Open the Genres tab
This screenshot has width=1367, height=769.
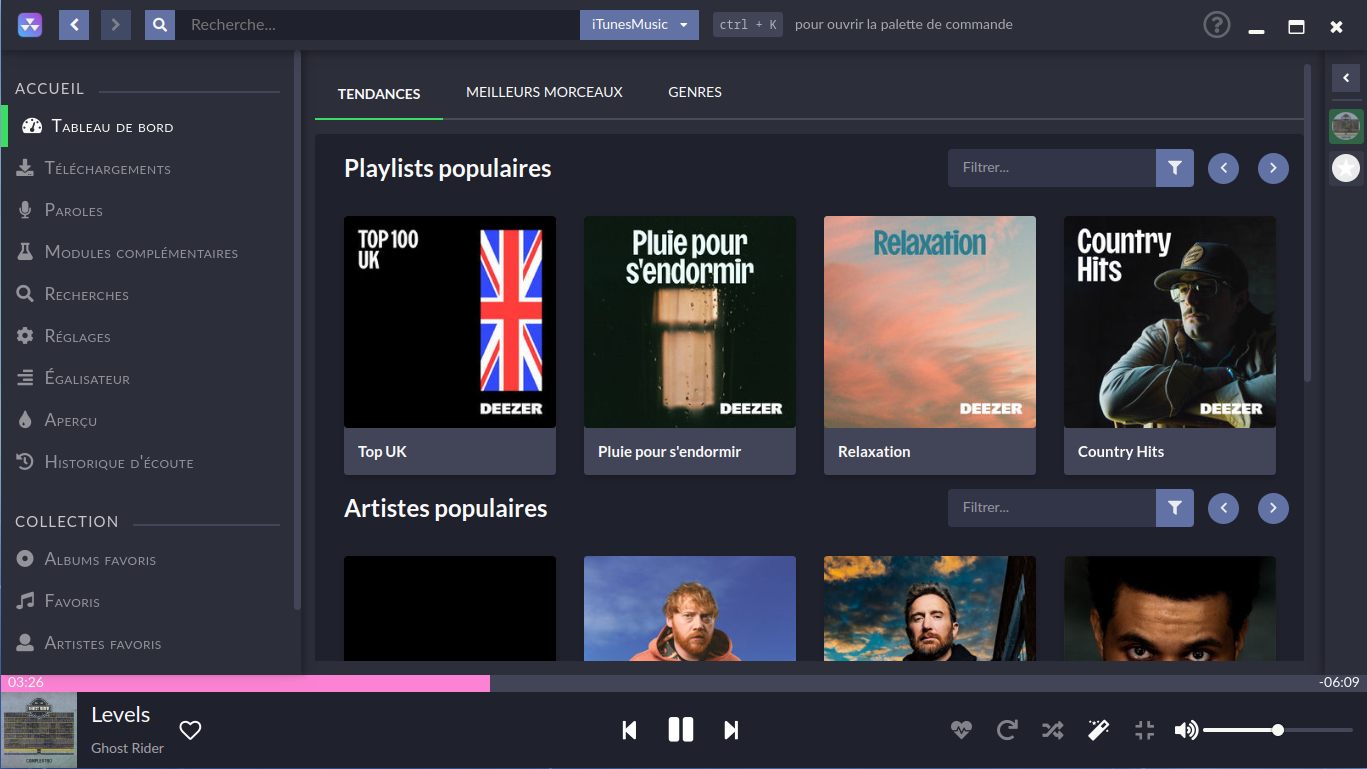click(x=695, y=93)
